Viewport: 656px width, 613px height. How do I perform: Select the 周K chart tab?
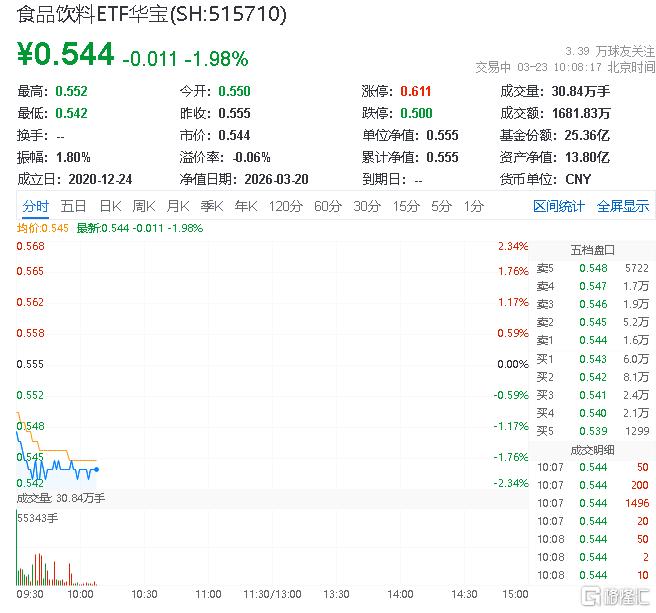(144, 206)
